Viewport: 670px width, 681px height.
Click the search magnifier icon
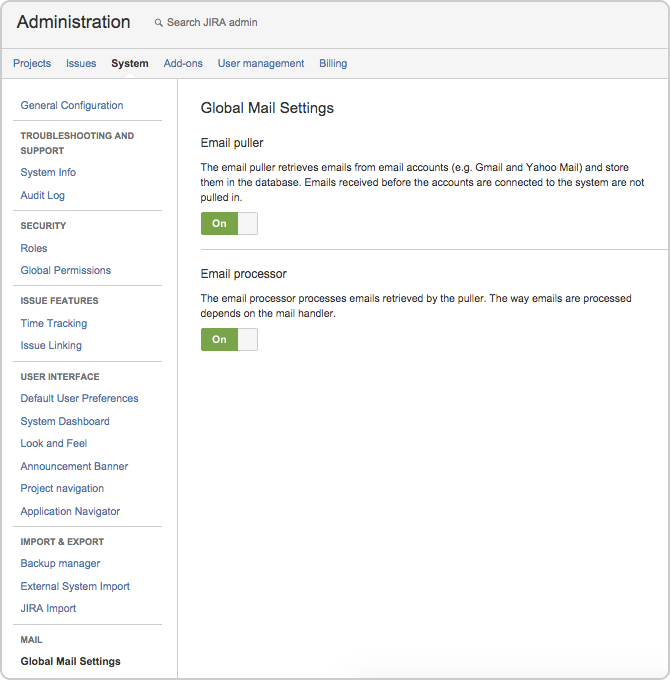[158, 23]
